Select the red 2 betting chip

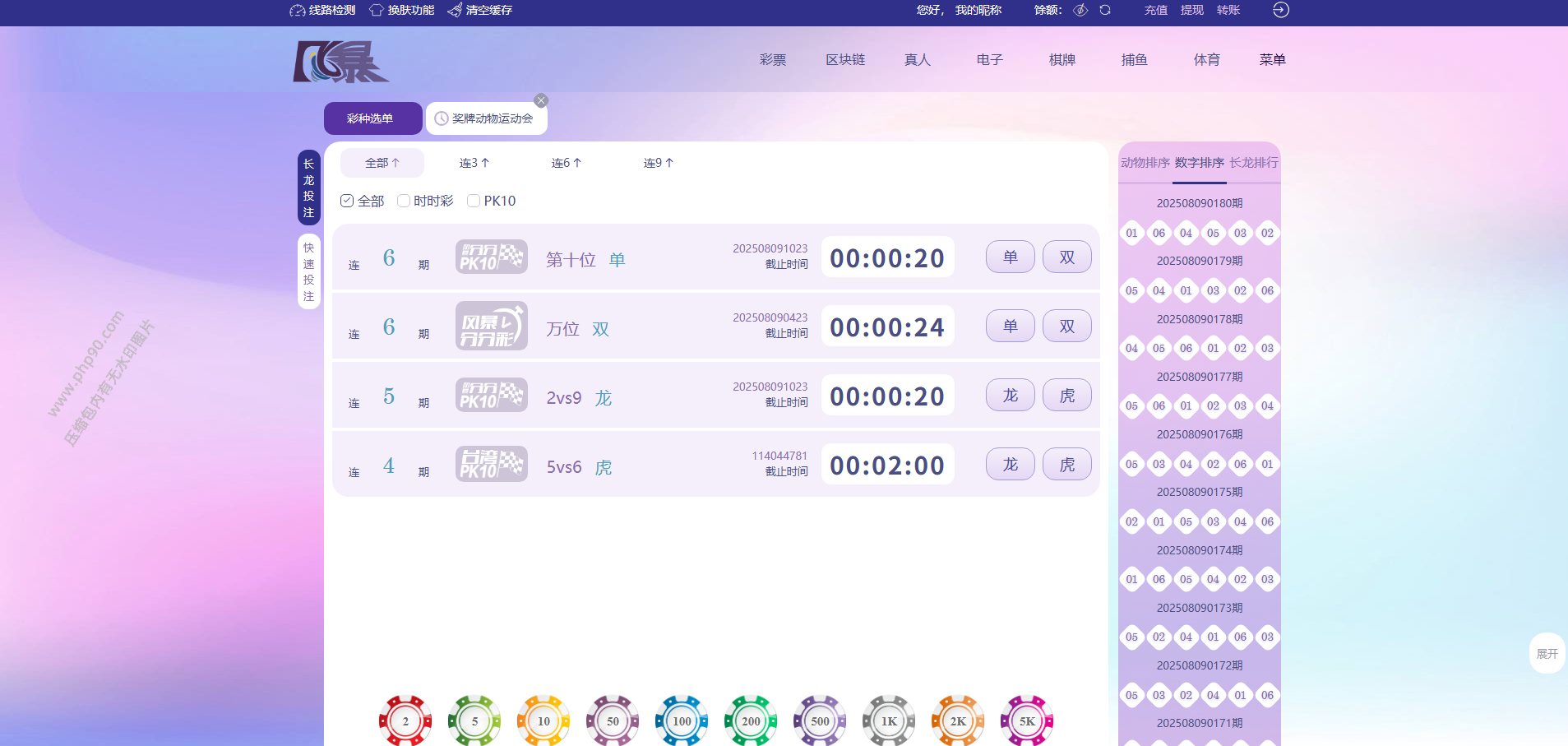[x=405, y=721]
